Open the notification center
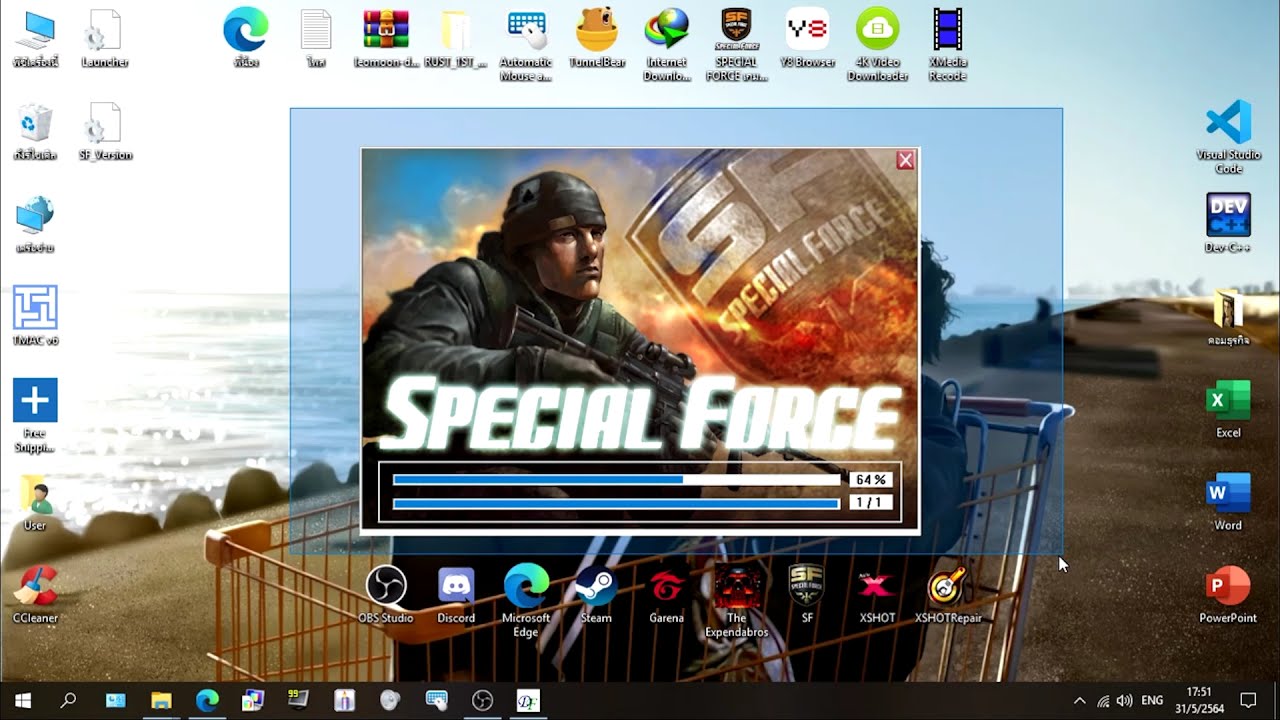Screen dimensions: 1280x720 (1248, 700)
